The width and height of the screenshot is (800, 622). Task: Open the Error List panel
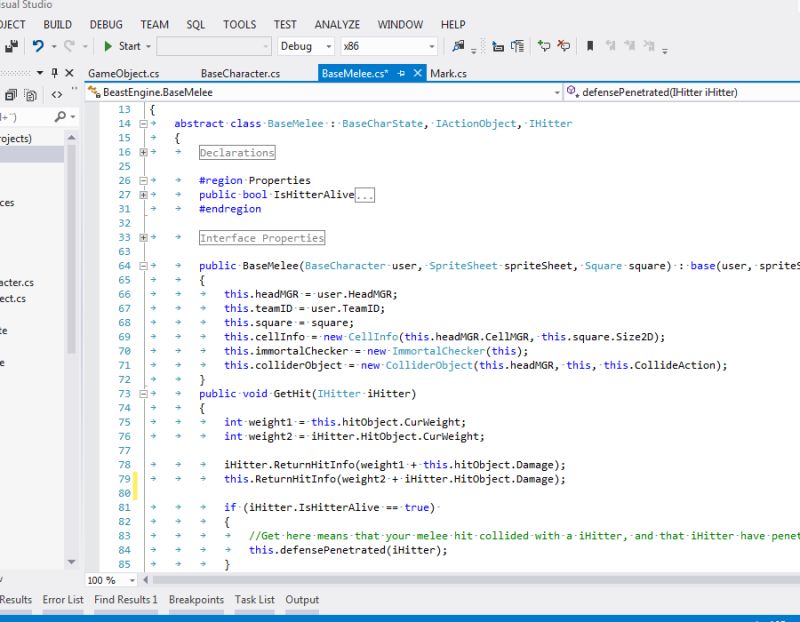click(x=61, y=599)
